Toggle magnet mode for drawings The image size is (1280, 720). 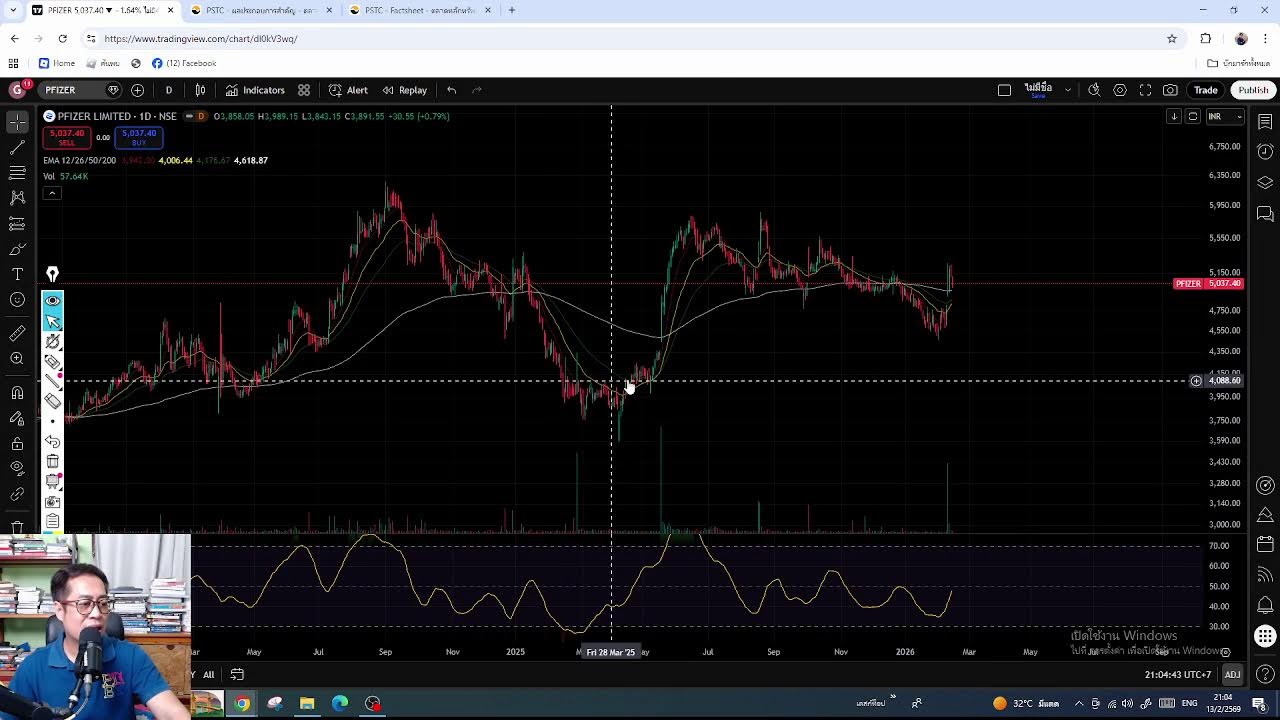coord(17,393)
